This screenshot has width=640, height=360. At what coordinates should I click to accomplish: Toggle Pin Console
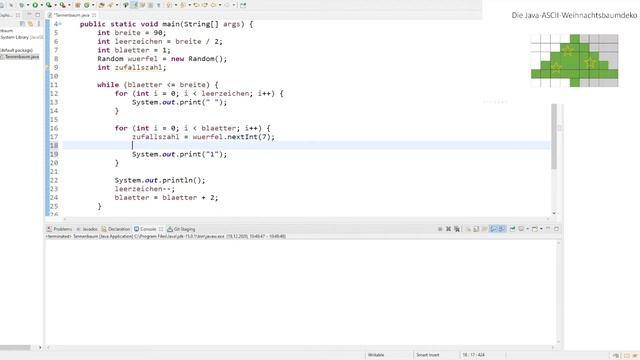tap(512, 229)
